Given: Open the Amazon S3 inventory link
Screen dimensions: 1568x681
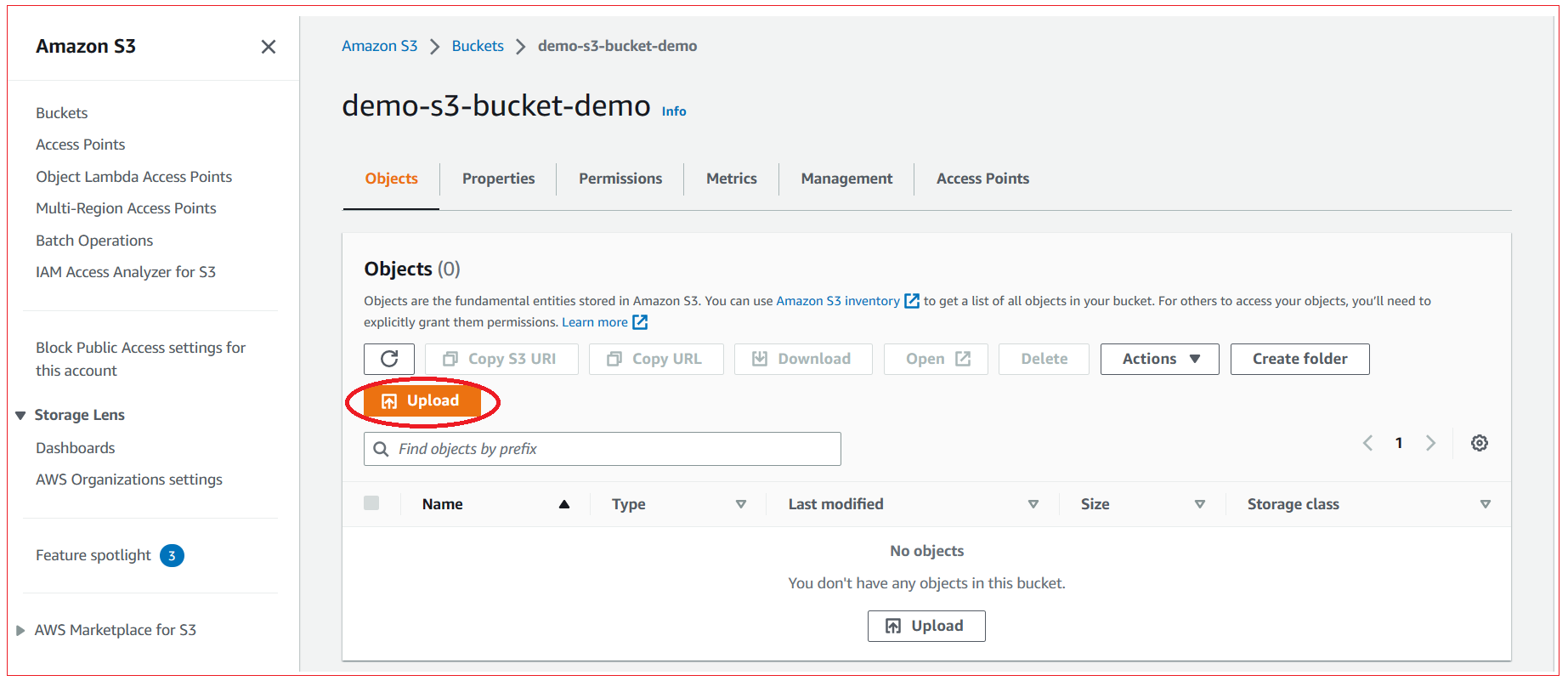Looking at the screenshot, I should click(x=847, y=301).
